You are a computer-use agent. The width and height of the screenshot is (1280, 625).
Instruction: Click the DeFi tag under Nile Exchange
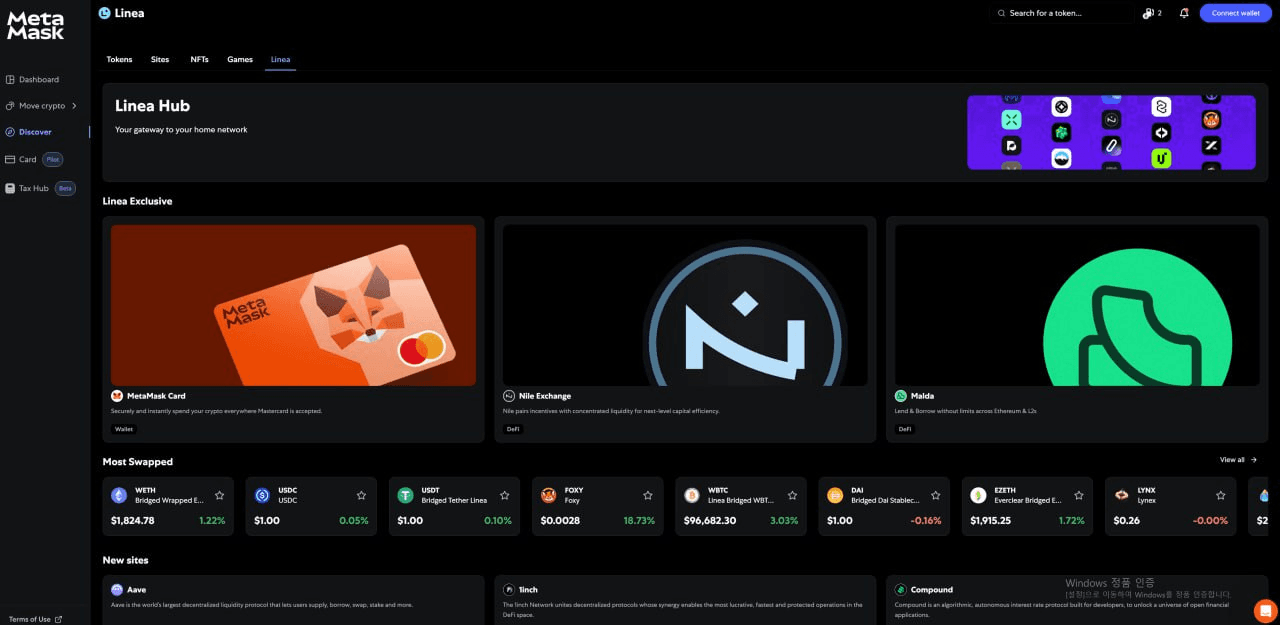point(513,429)
